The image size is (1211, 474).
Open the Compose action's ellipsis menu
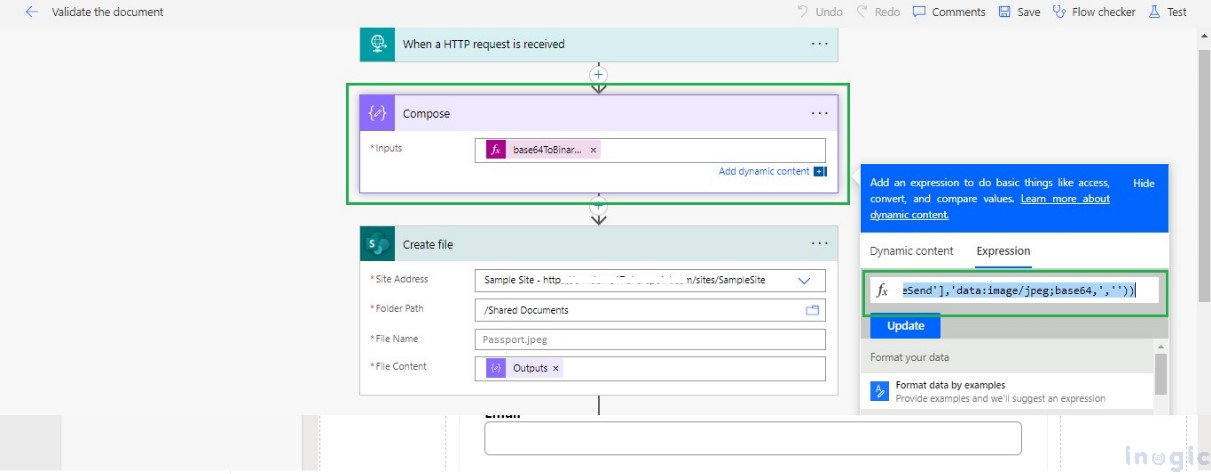click(x=819, y=114)
